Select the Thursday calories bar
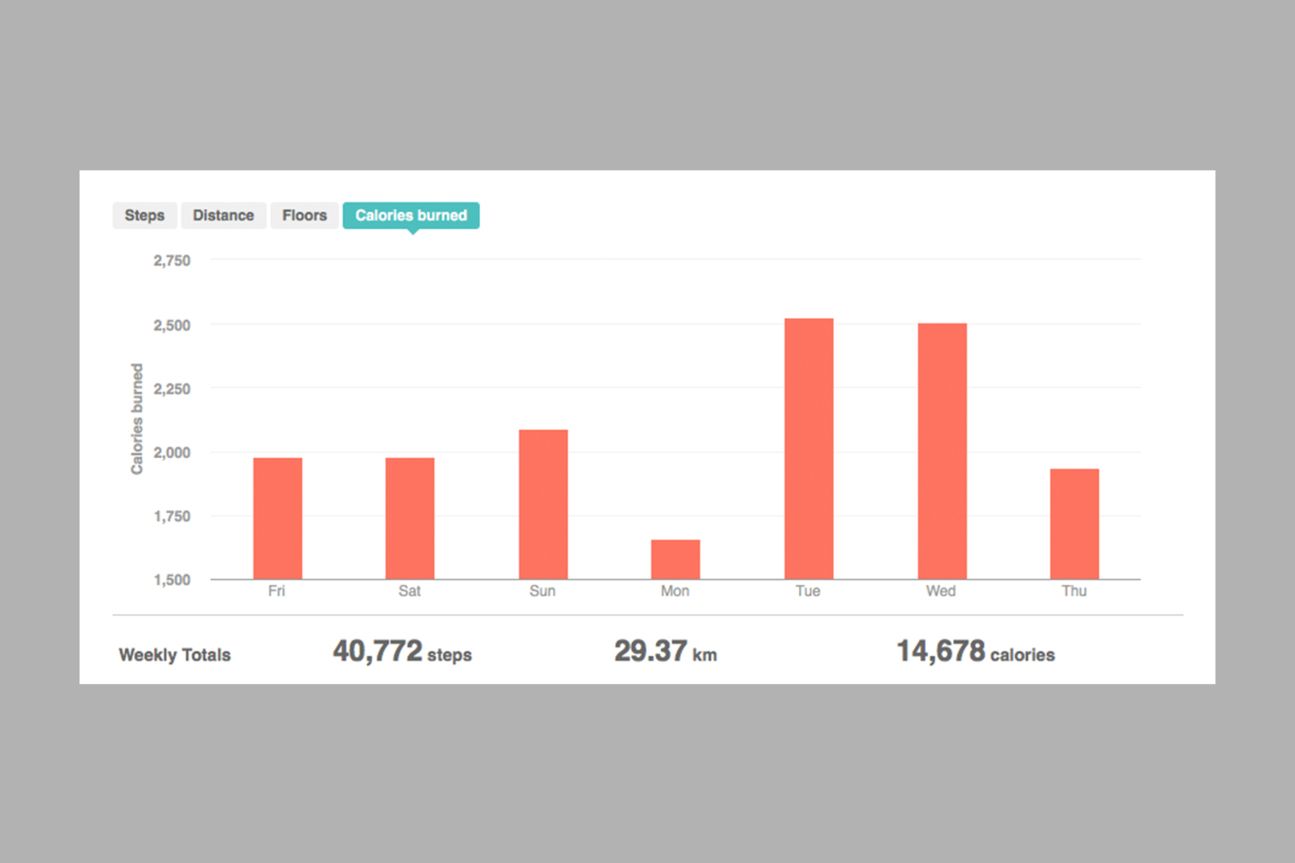The height and width of the screenshot is (863, 1295). tap(1074, 524)
